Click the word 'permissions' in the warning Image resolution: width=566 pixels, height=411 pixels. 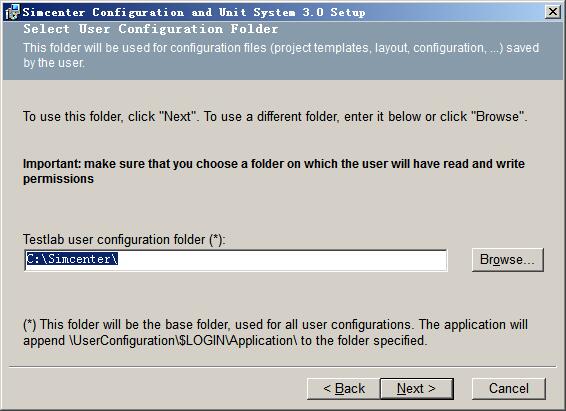pos(58,179)
